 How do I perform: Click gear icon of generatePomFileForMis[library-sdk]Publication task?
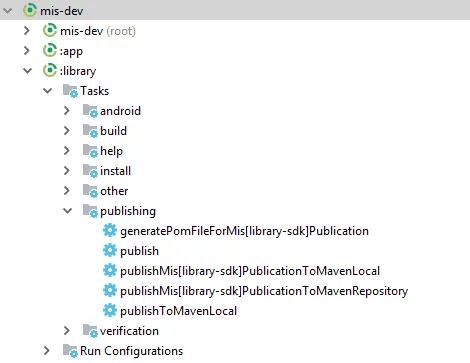pos(110,230)
